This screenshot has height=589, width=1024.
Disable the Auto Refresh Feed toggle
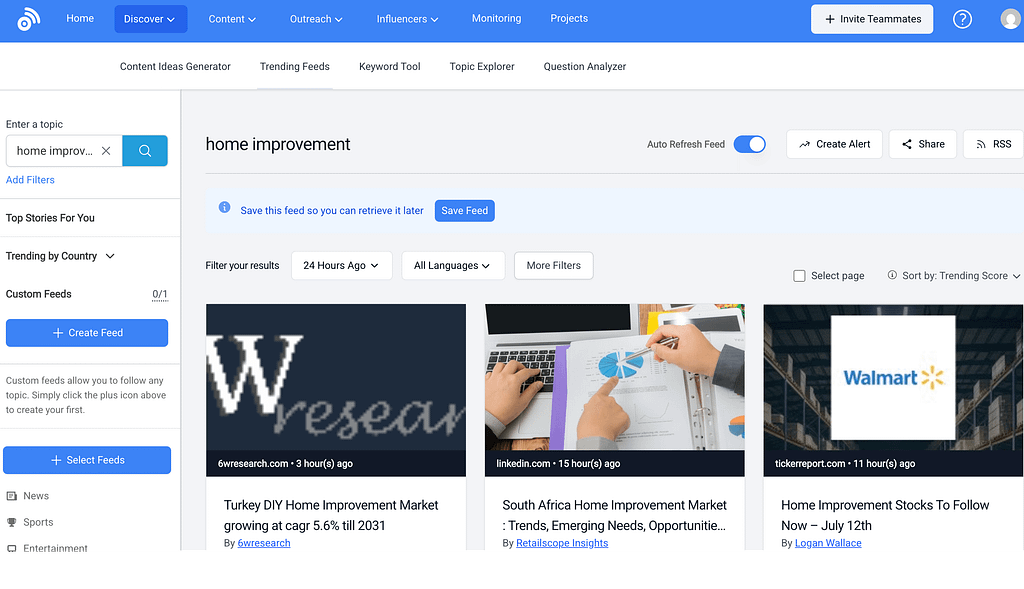pyautogui.click(x=749, y=144)
